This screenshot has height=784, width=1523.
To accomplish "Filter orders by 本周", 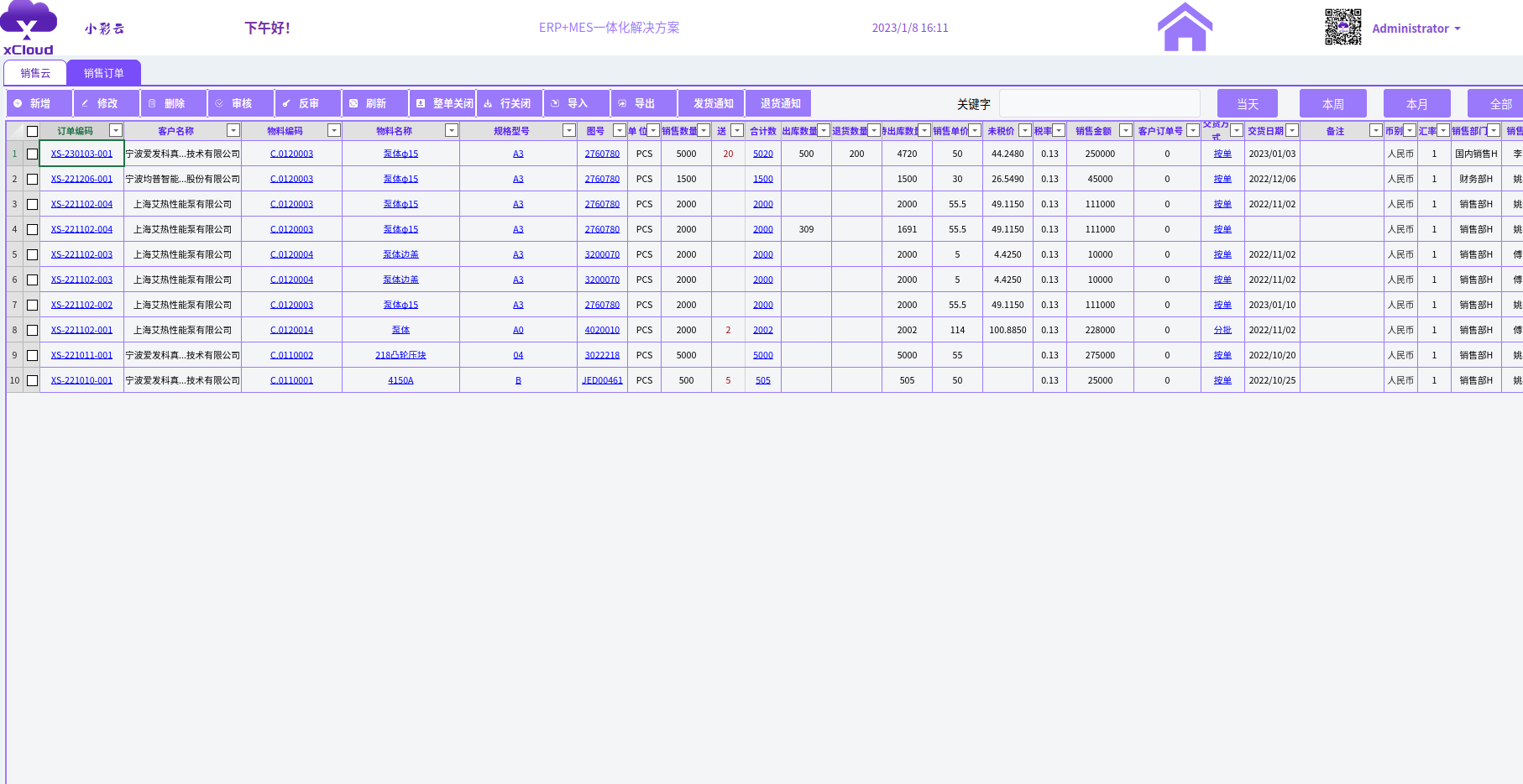I will pyautogui.click(x=1333, y=103).
